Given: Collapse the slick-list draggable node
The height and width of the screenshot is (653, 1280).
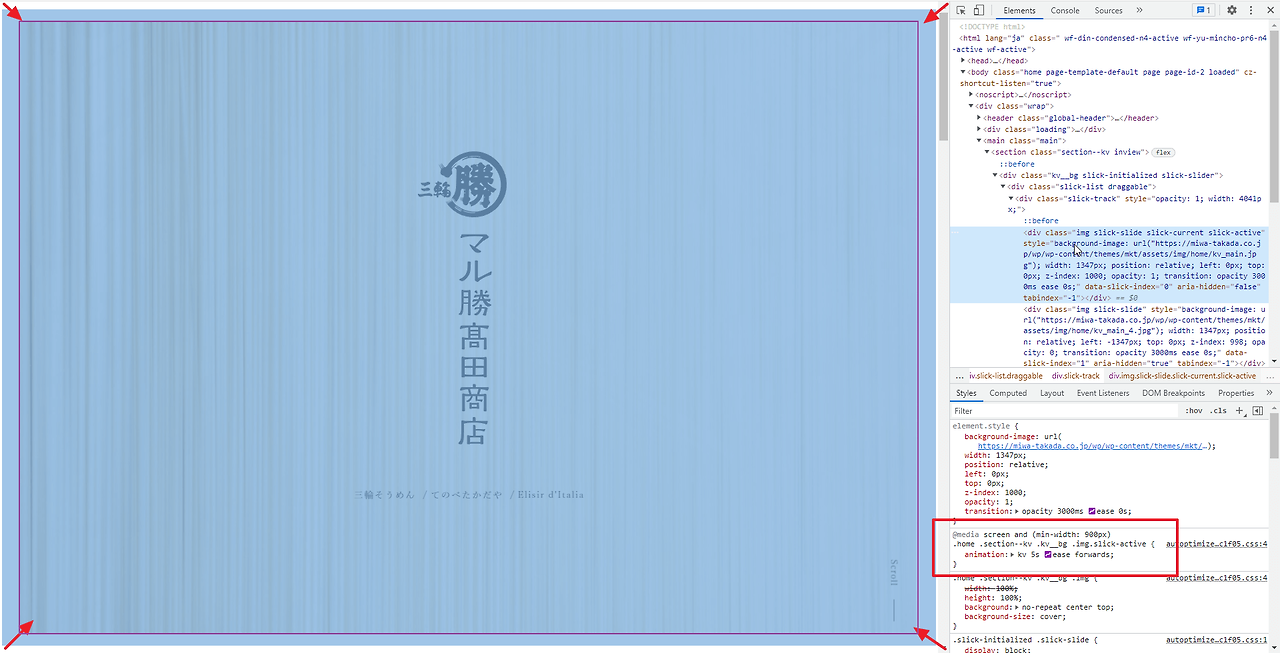Looking at the screenshot, I should coord(1003,187).
